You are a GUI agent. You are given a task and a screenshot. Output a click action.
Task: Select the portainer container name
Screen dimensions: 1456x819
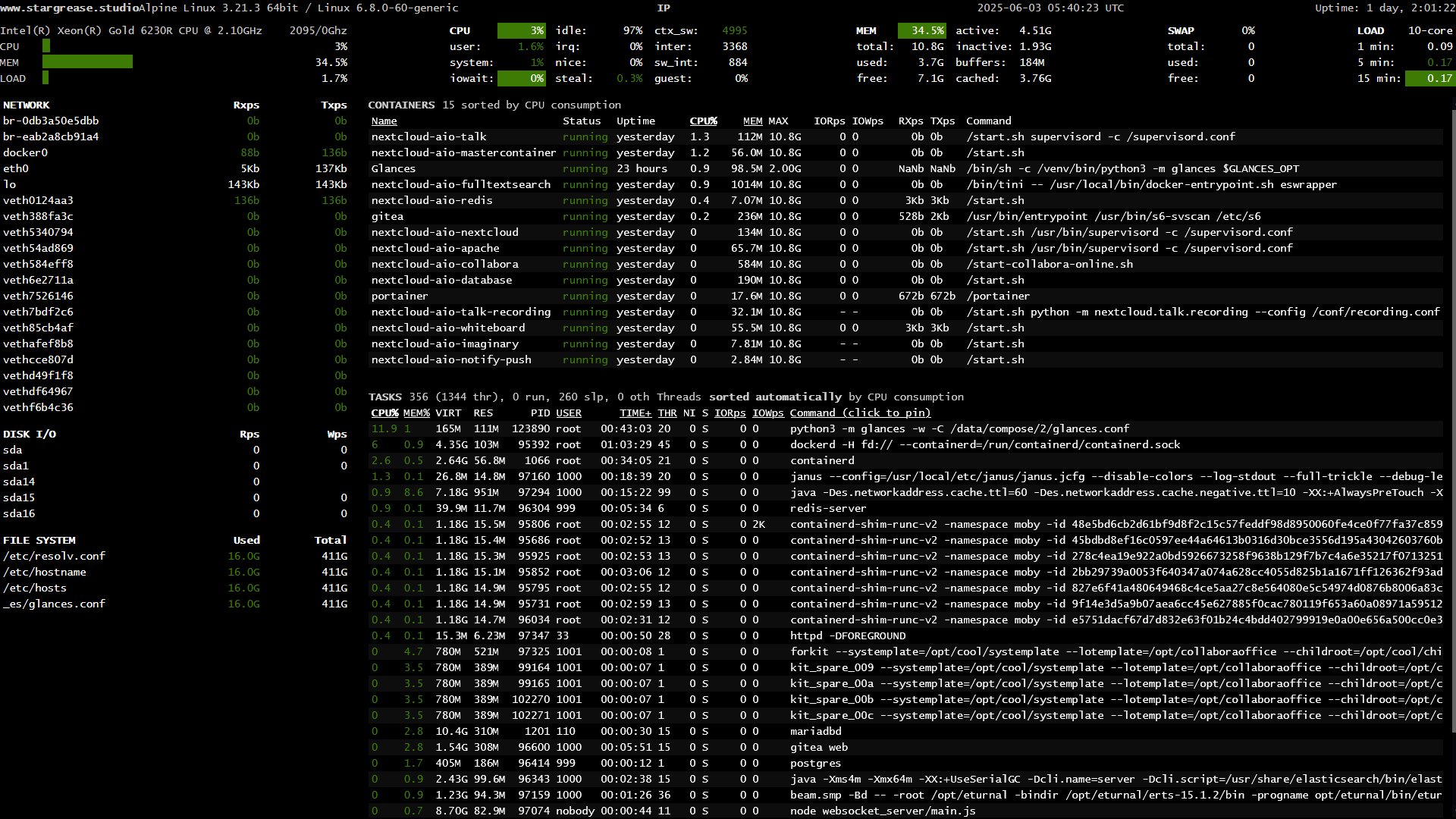[x=400, y=297]
